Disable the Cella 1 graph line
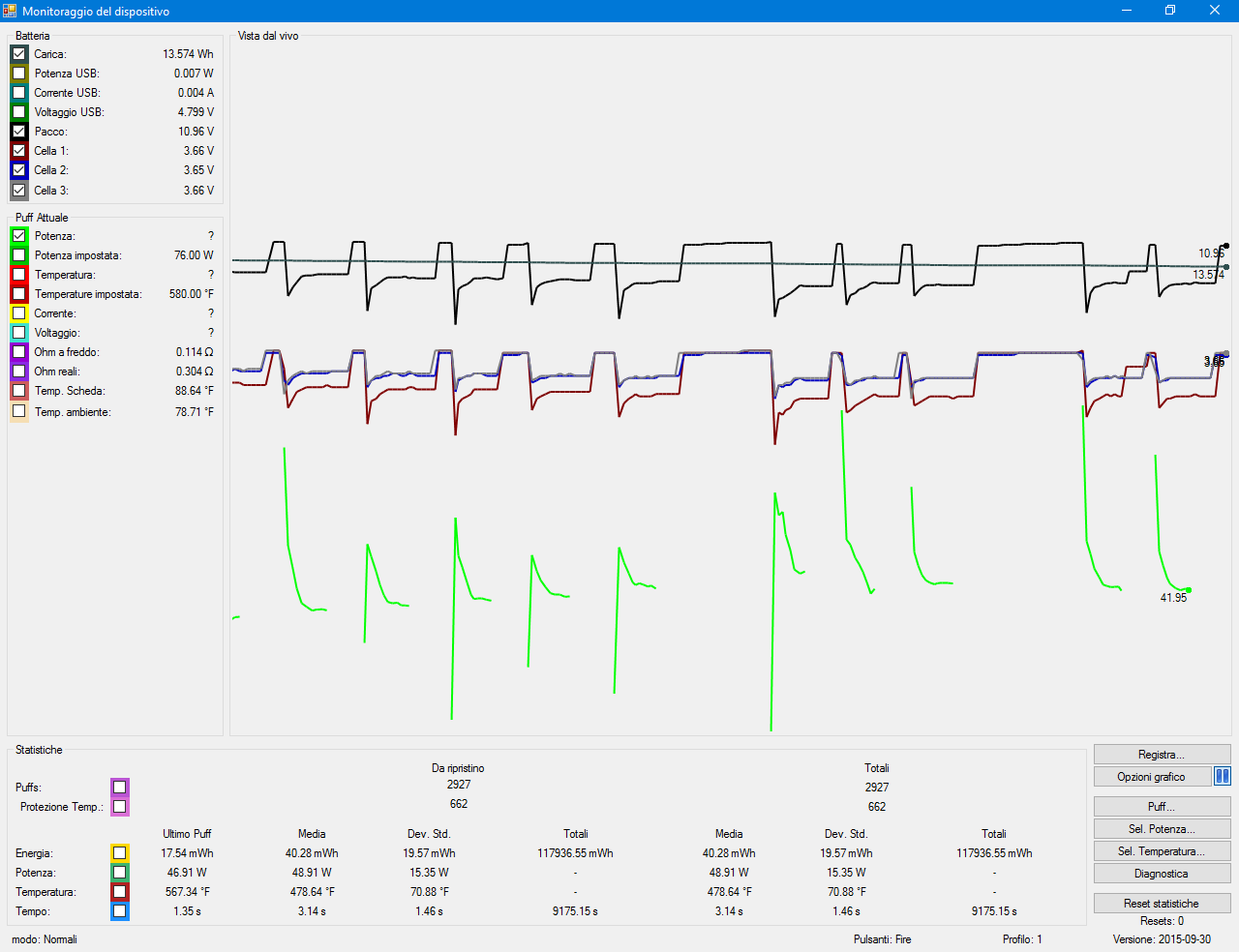This screenshot has width=1239, height=952. click(19, 151)
